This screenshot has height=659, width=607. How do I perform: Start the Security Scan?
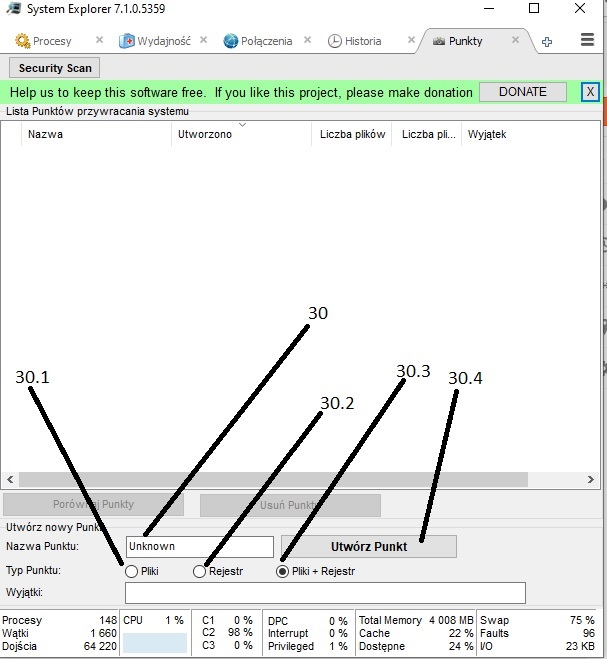(55, 68)
